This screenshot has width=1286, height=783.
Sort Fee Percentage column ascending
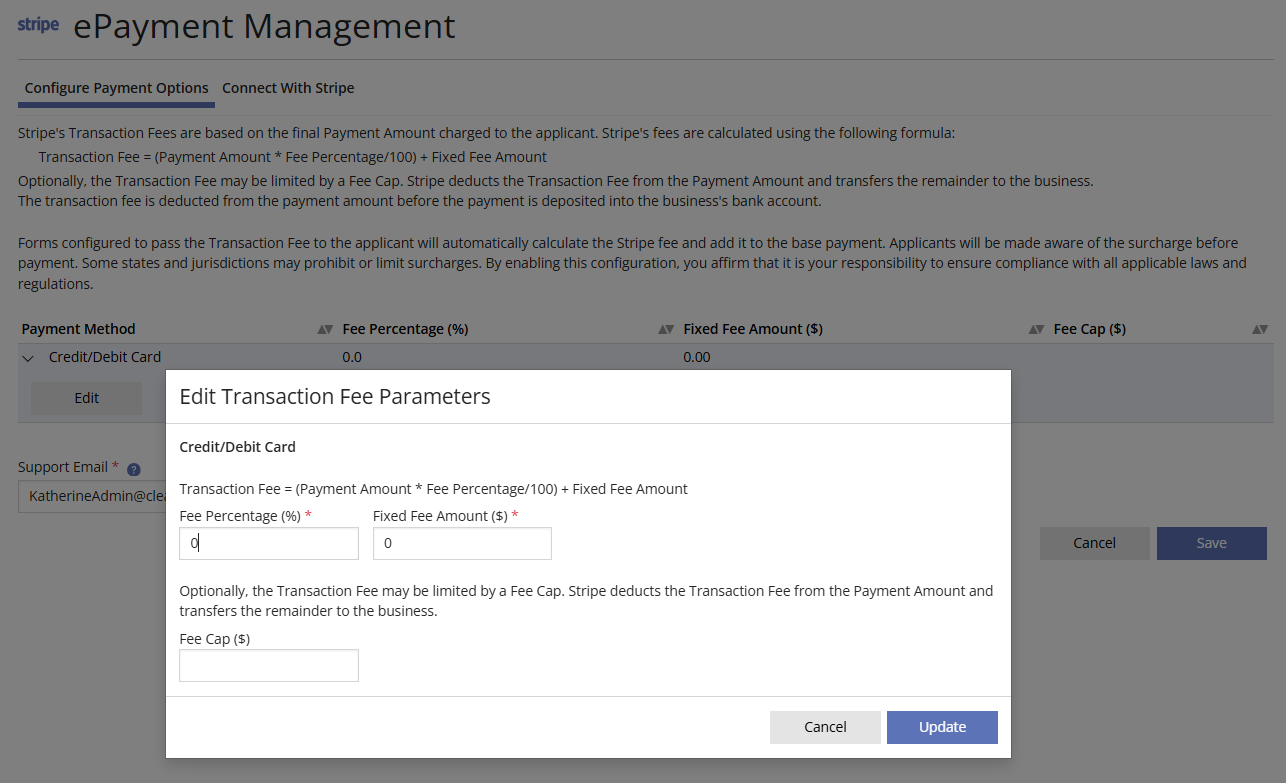click(662, 328)
